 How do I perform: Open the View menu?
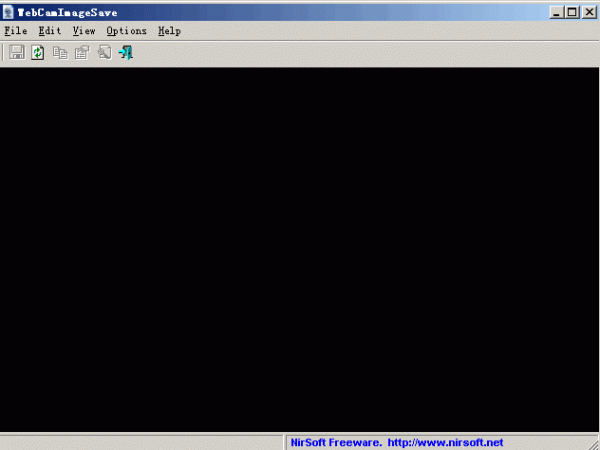[84, 31]
